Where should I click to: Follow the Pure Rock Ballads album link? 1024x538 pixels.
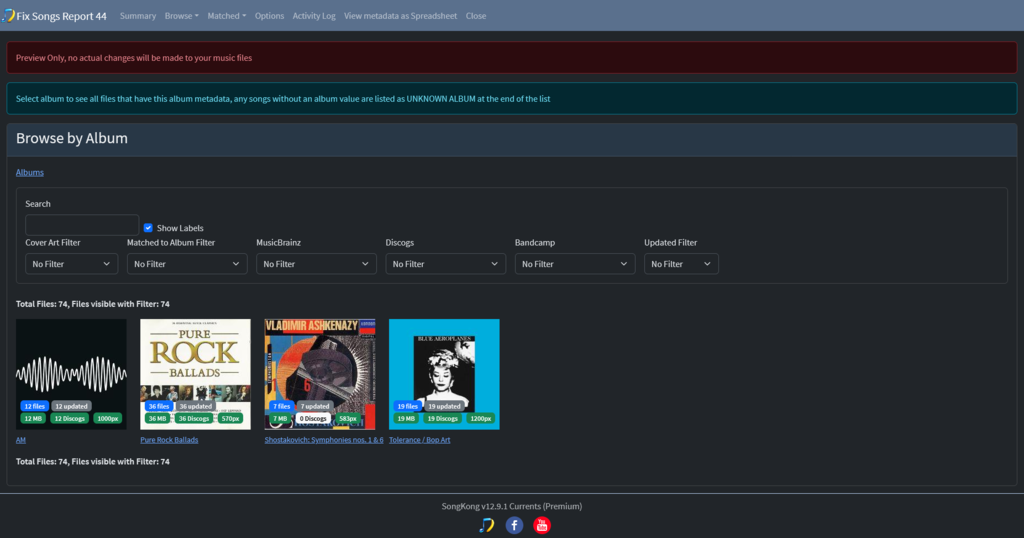click(x=169, y=440)
